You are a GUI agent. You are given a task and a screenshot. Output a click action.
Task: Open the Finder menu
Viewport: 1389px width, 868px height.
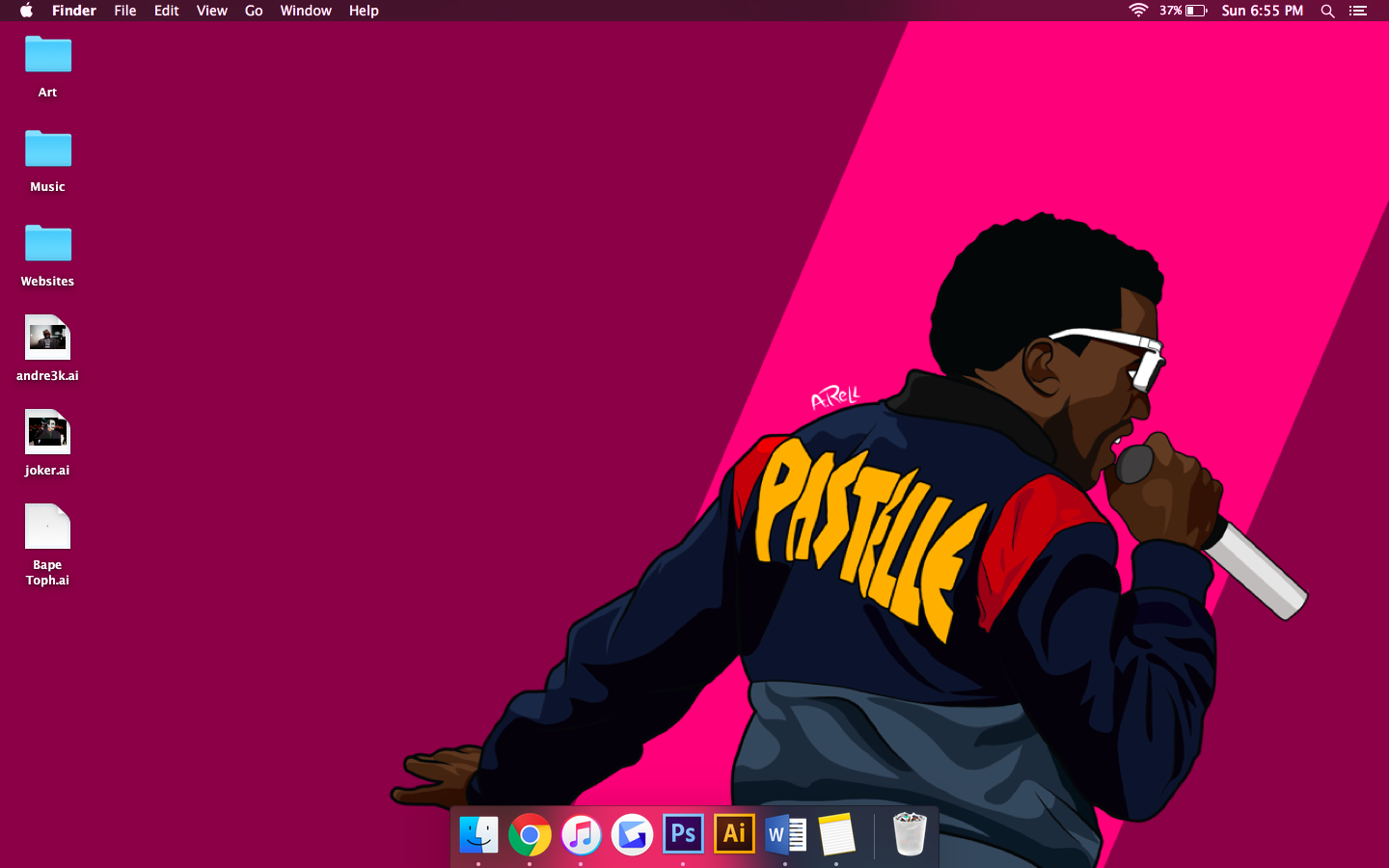[x=74, y=11]
